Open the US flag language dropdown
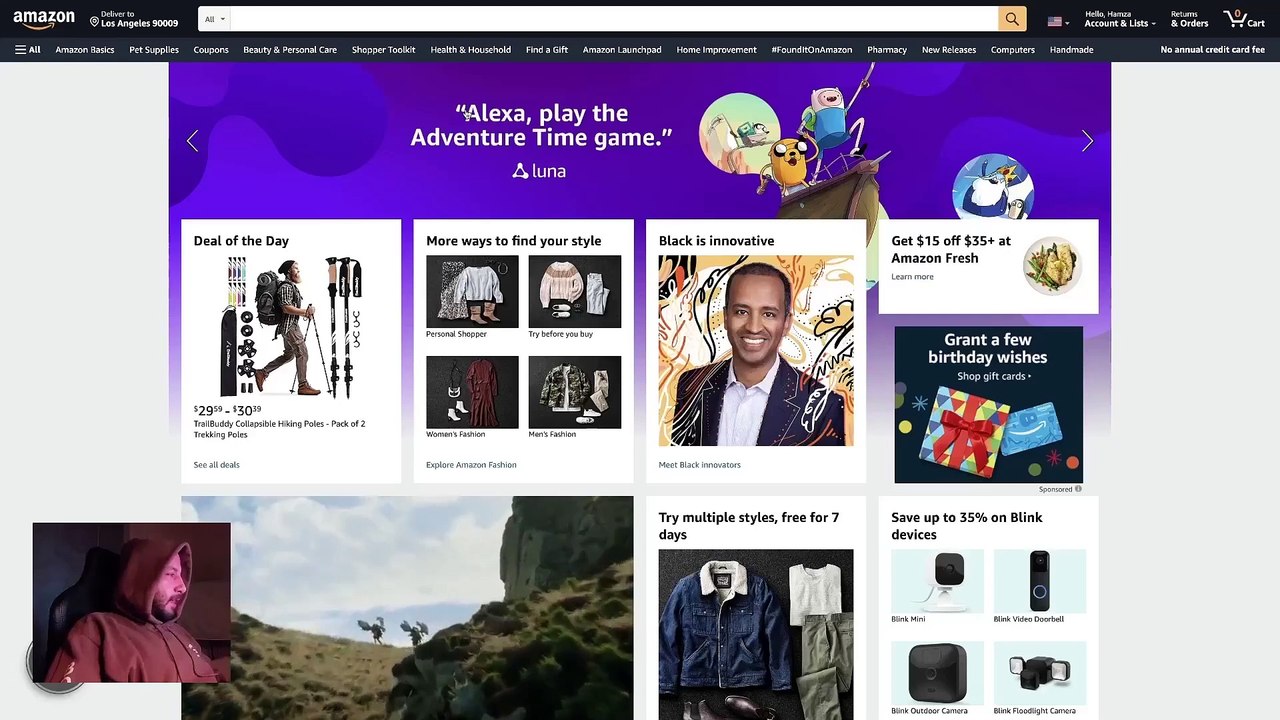The width and height of the screenshot is (1280, 720). pos(1058,21)
